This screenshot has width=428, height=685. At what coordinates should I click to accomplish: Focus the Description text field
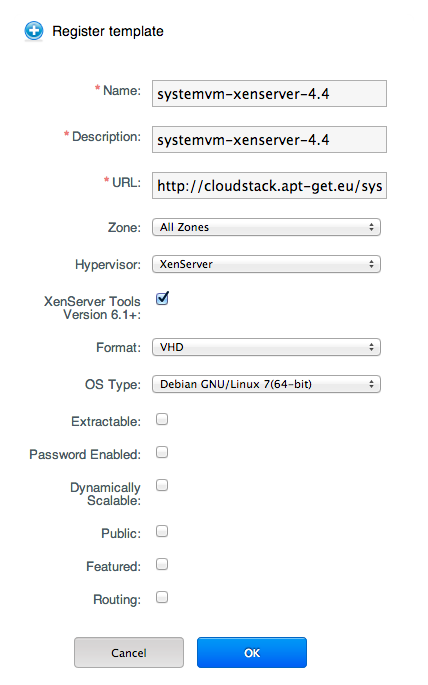[x=269, y=139]
